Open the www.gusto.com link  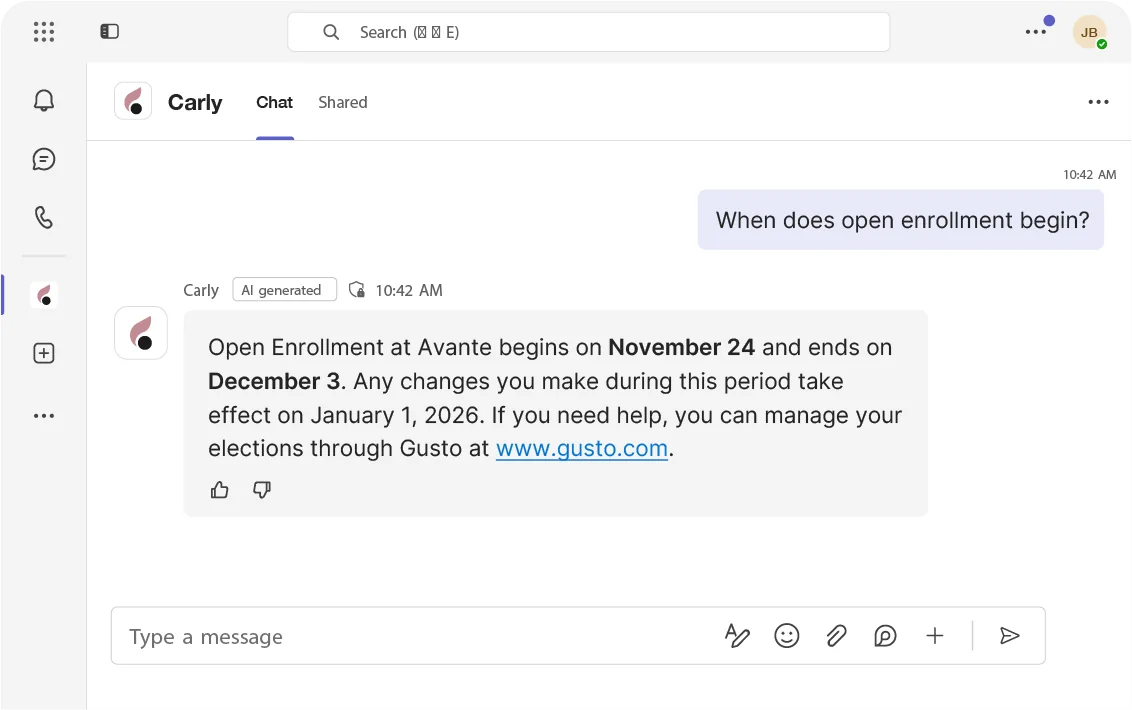tap(582, 449)
